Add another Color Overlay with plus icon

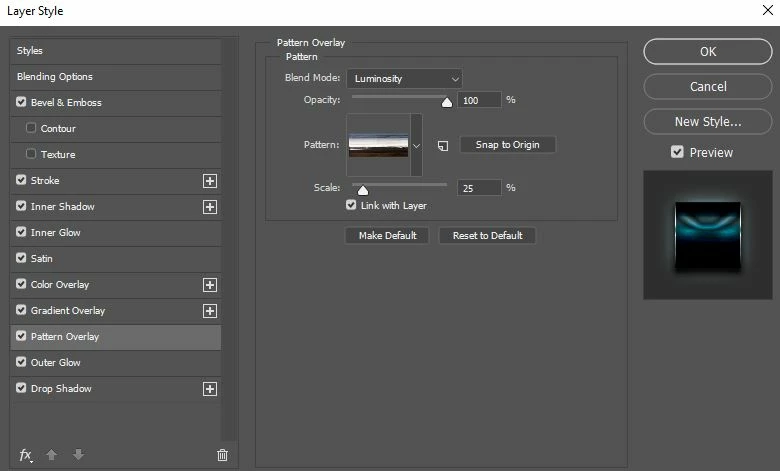210,285
